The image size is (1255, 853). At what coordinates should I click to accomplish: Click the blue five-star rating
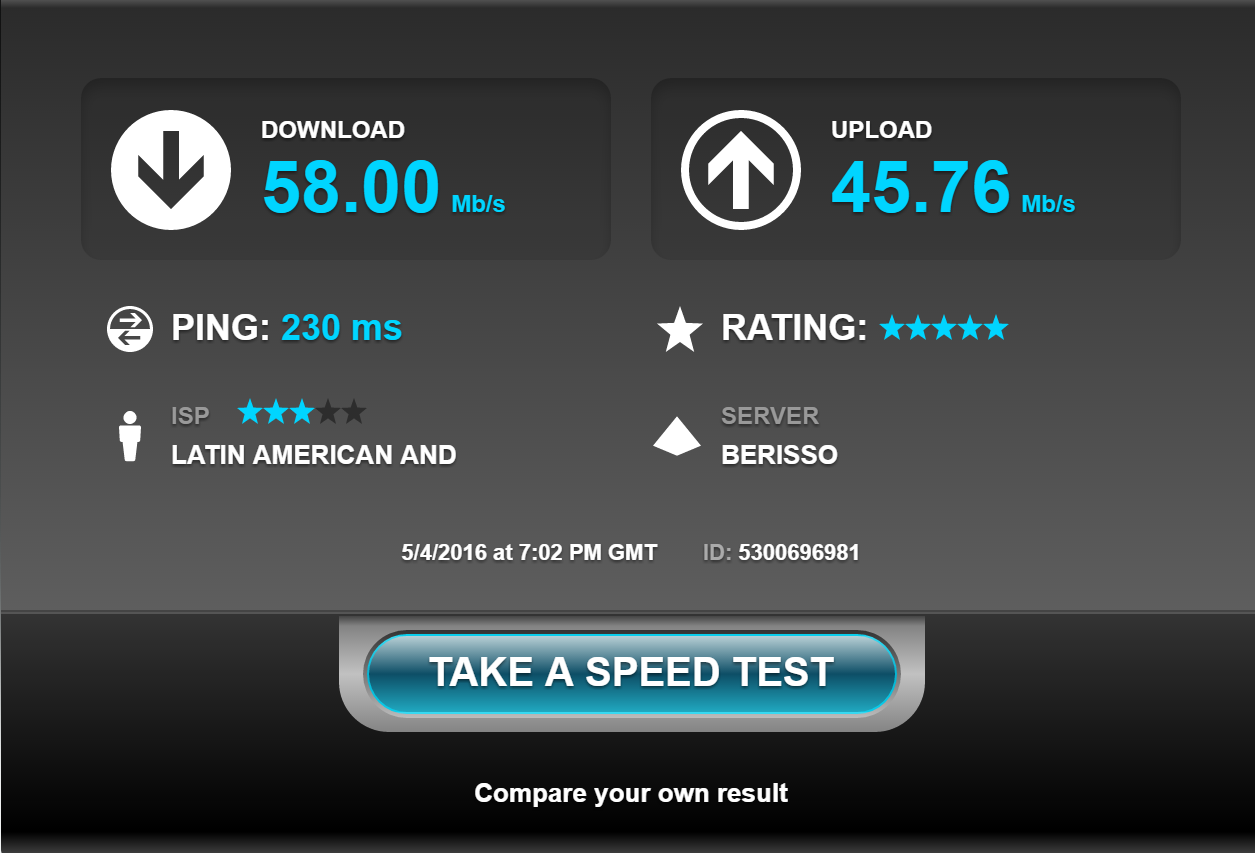click(944, 327)
